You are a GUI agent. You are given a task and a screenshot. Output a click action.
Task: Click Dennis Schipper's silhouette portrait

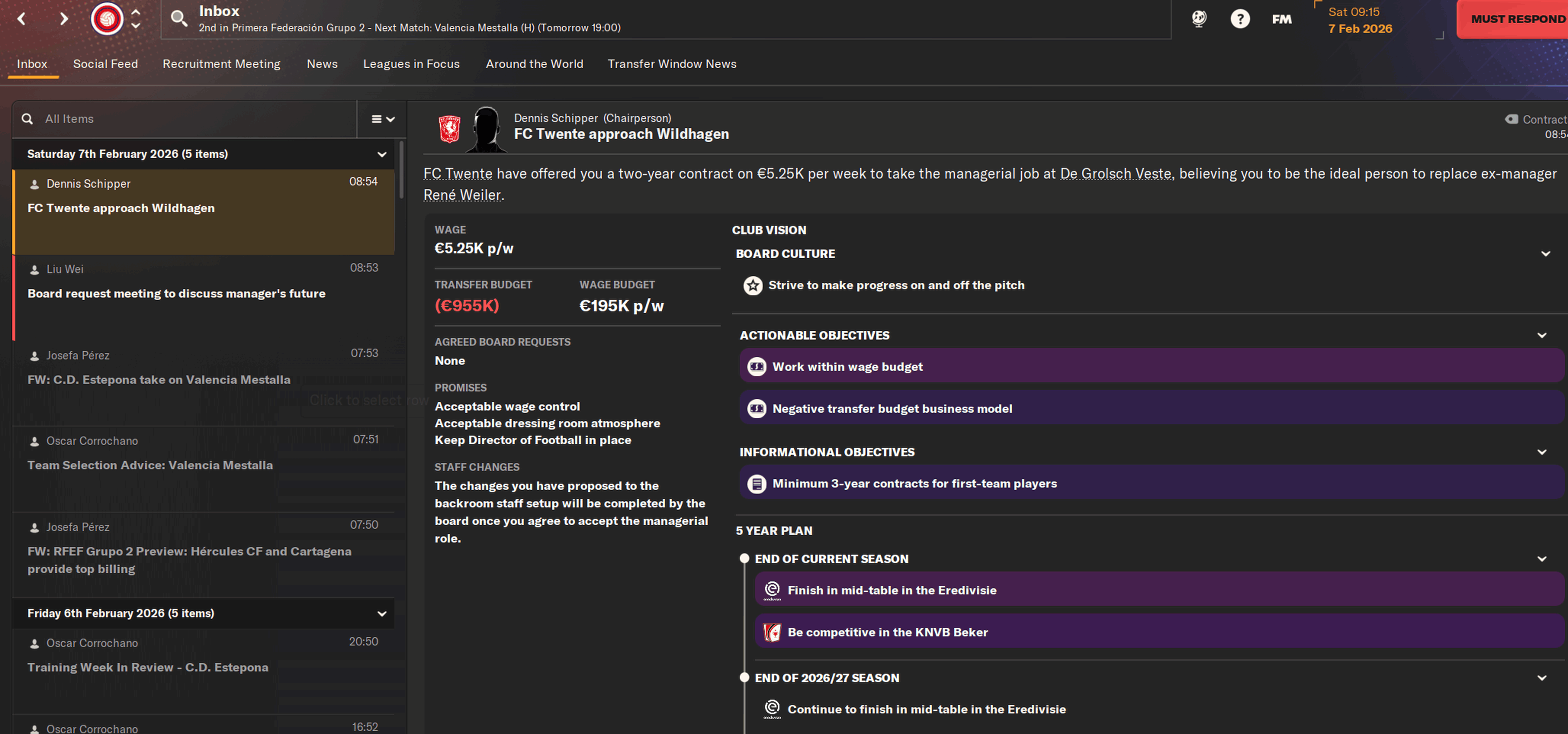click(486, 129)
